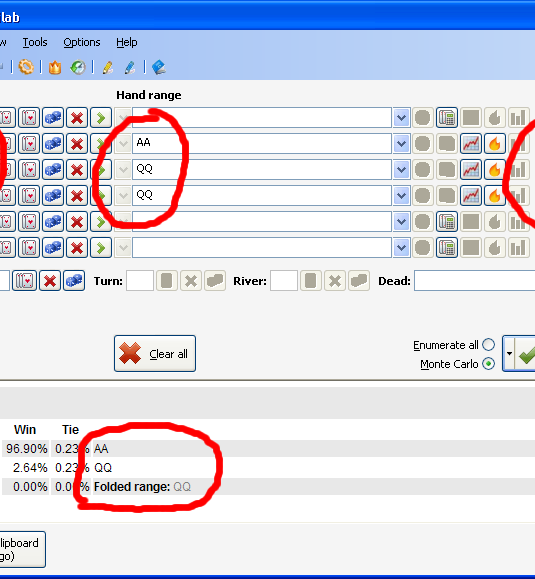
Task: Open the evaluate button dropdown arrow
Action: 509,353
